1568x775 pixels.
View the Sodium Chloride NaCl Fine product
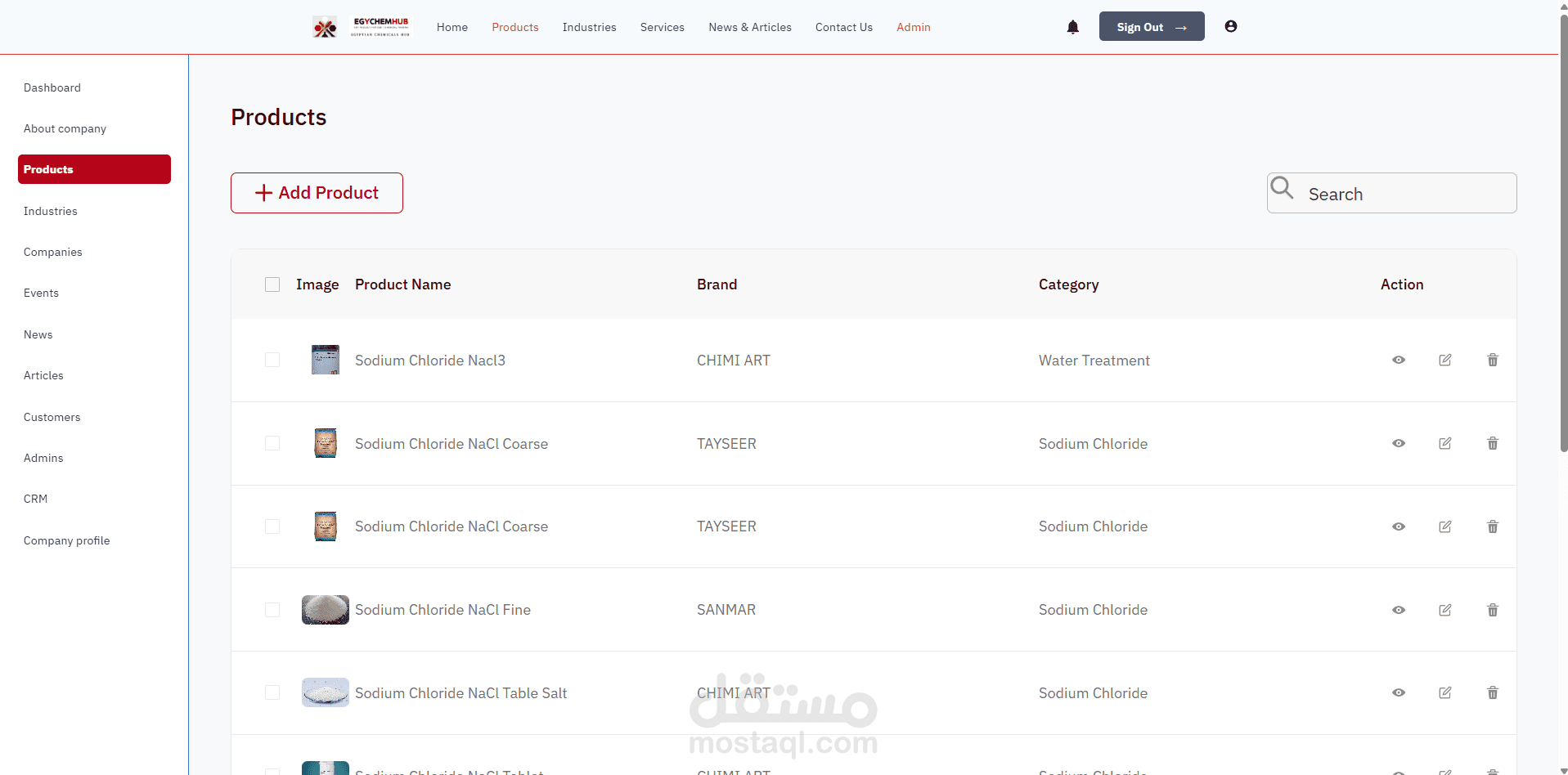point(1399,610)
